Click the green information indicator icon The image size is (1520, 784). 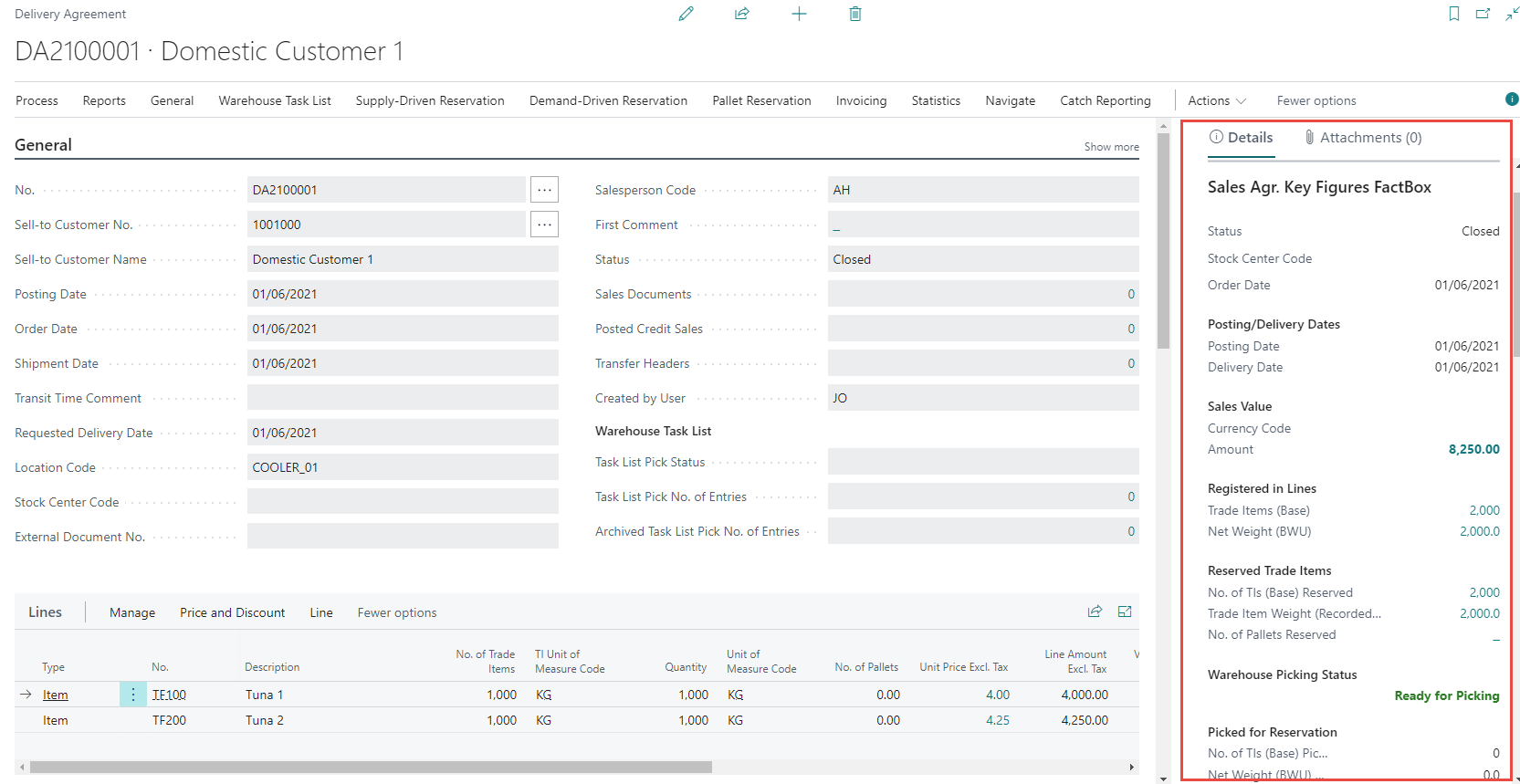[1512, 99]
